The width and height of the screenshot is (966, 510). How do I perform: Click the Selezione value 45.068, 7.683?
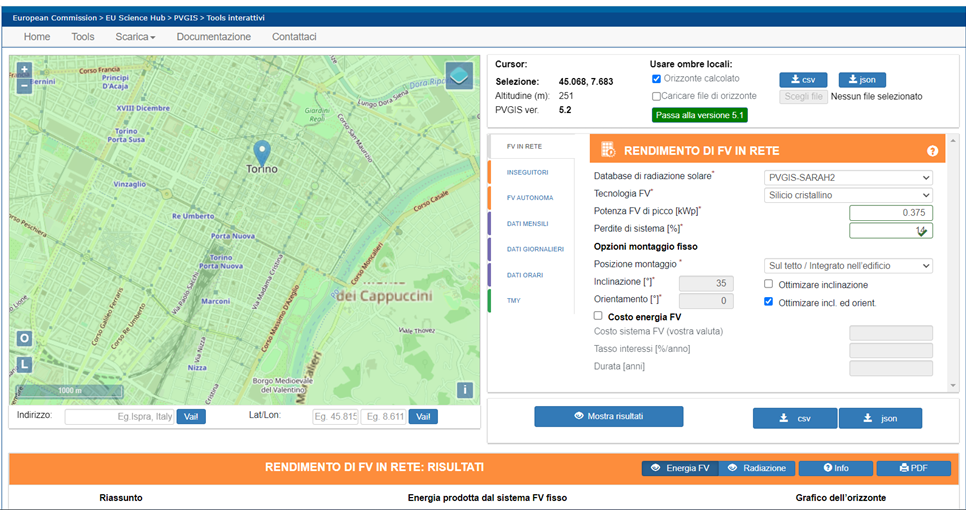(586, 81)
